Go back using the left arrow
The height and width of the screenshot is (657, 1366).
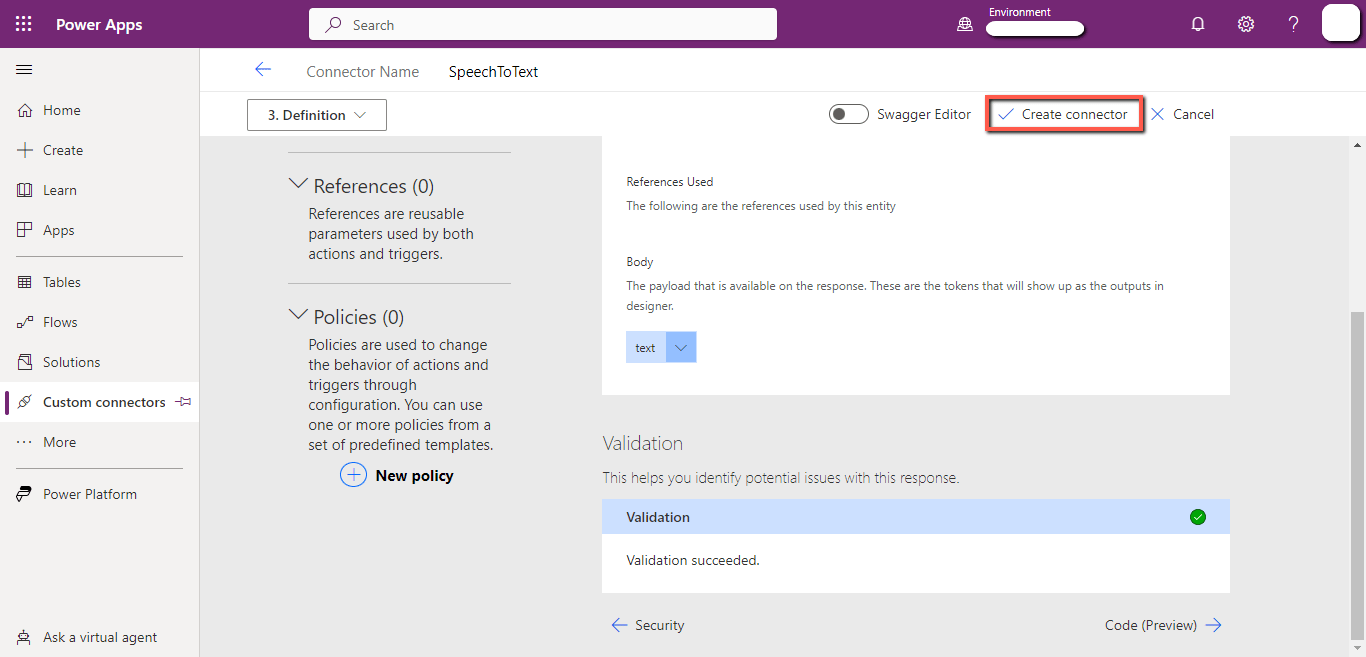click(x=263, y=69)
